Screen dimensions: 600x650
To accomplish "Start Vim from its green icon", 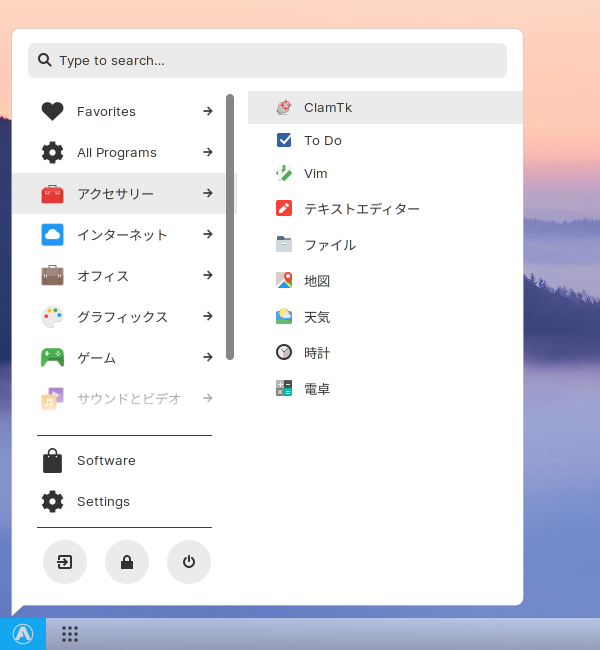I will [x=284, y=173].
